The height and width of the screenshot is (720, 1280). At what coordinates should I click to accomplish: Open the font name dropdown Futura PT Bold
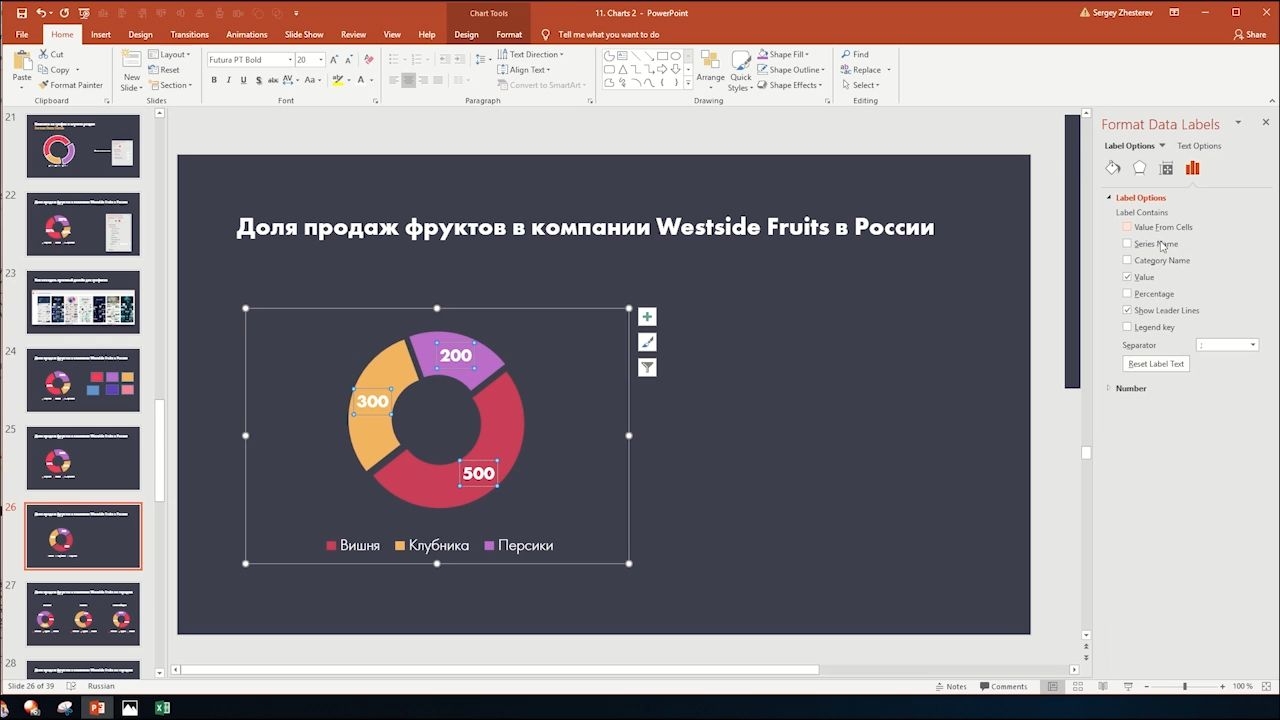[x=250, y=60]
